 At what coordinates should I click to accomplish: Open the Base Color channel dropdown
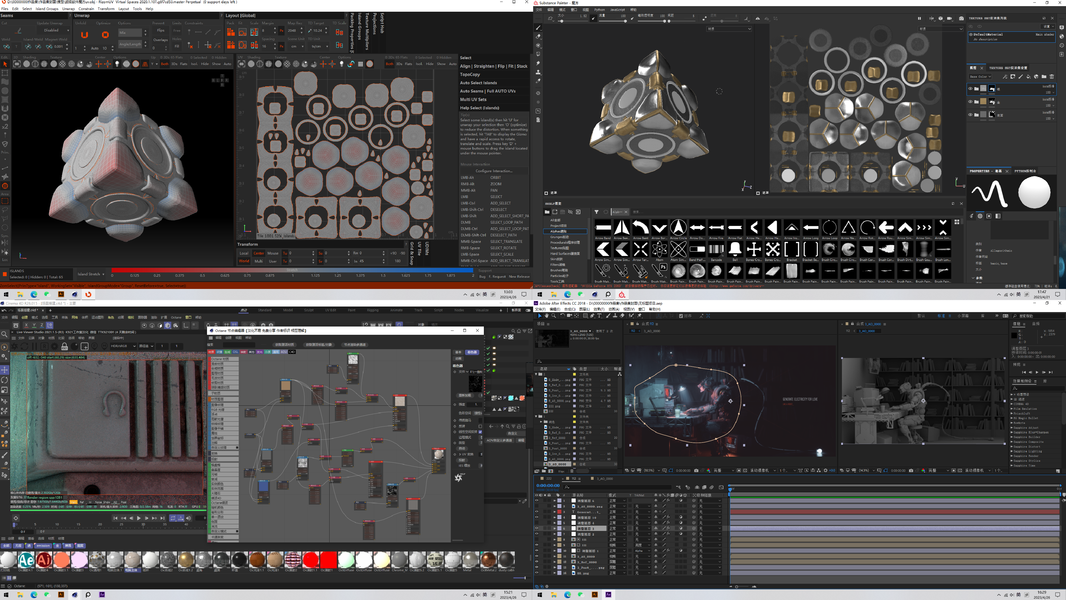981,77
